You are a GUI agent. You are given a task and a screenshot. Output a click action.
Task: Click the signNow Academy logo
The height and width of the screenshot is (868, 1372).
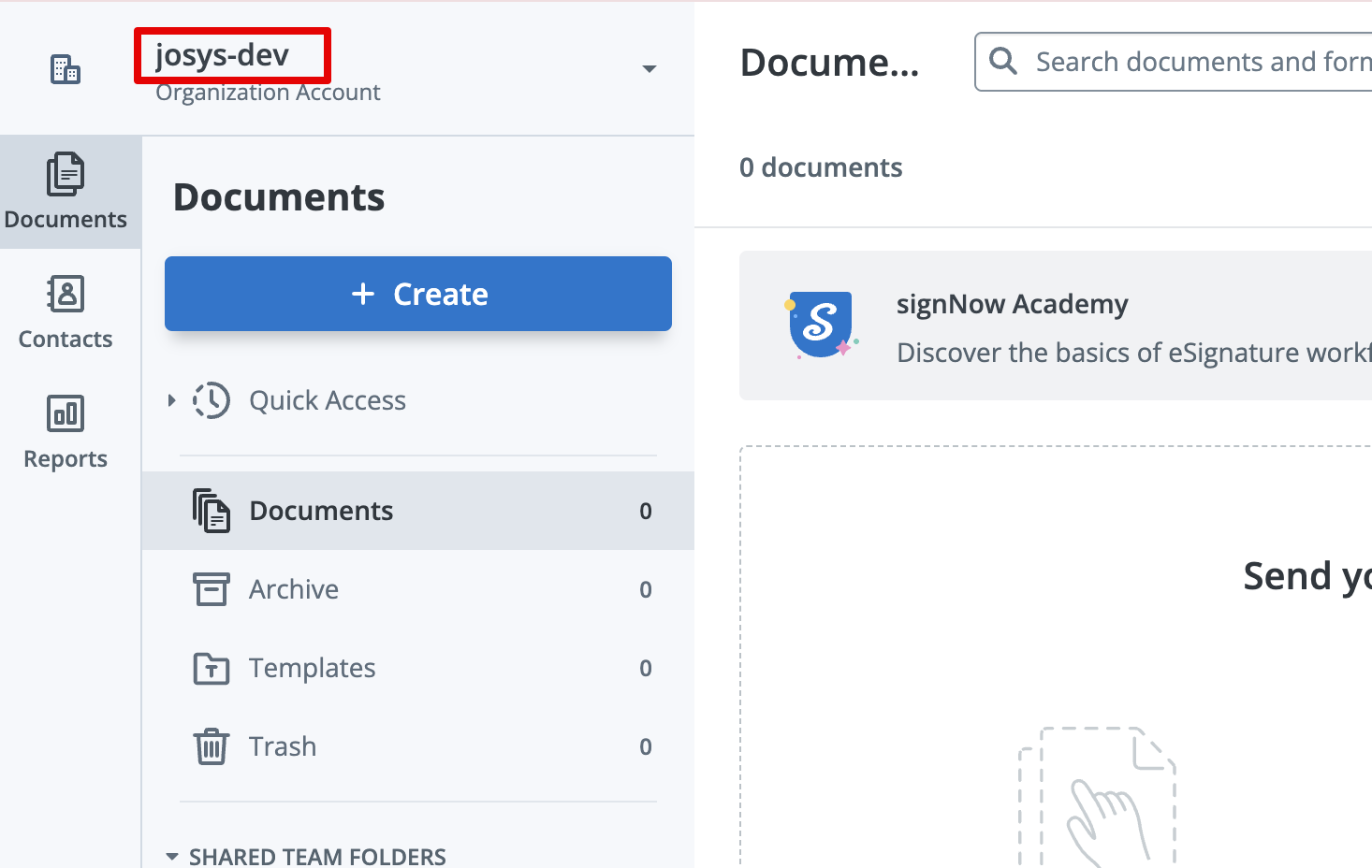821,325
